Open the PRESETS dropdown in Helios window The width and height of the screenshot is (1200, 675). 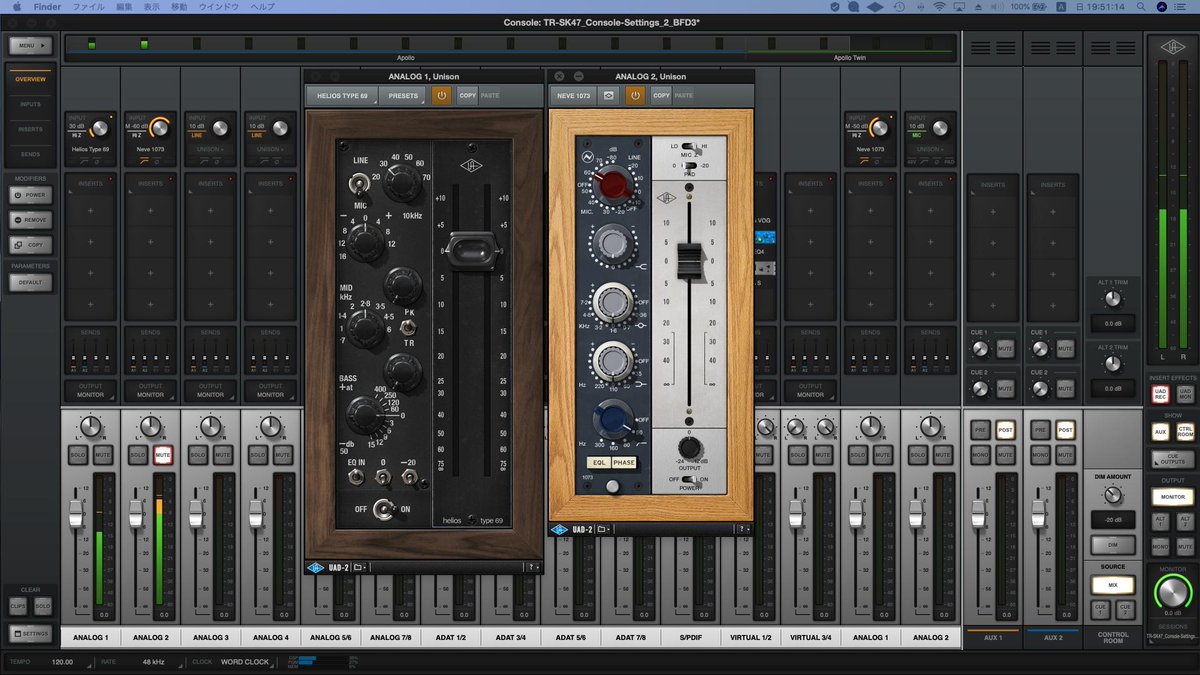tap(404, 95)
